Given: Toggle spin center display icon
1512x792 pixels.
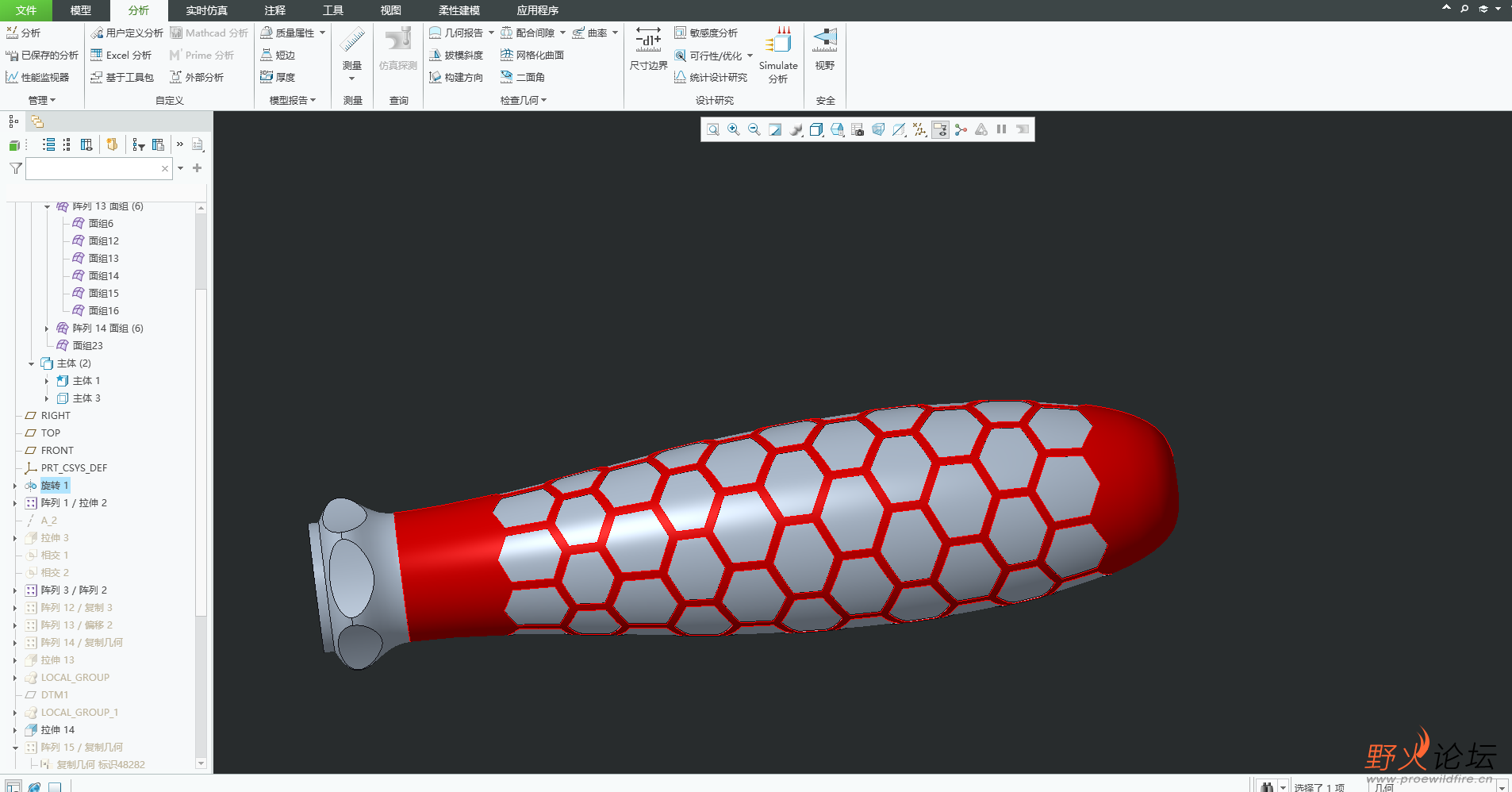Looking at the screenshot, I should point(961,129).
